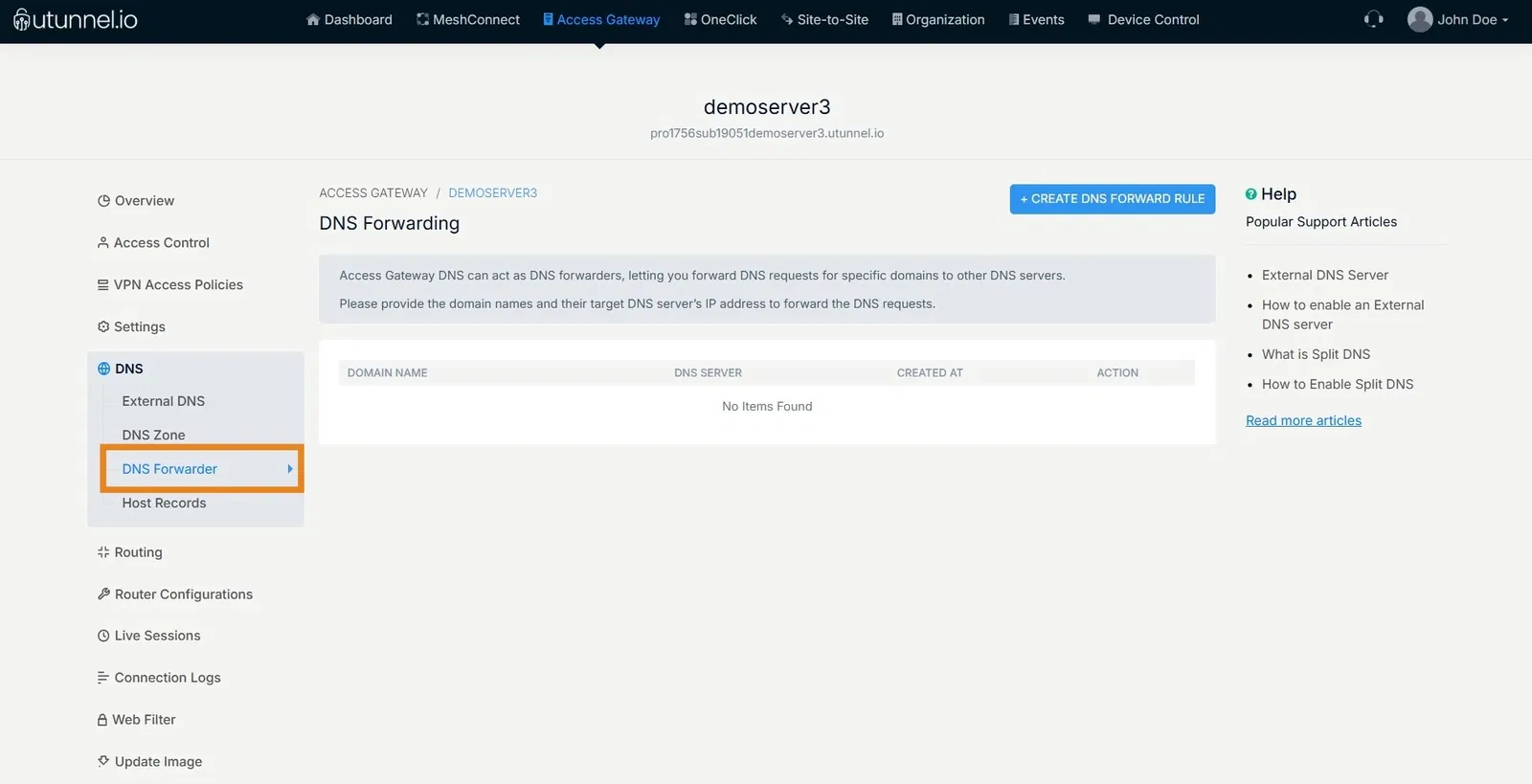Click the arrow beside DNS Forwarder

[289, 469]
